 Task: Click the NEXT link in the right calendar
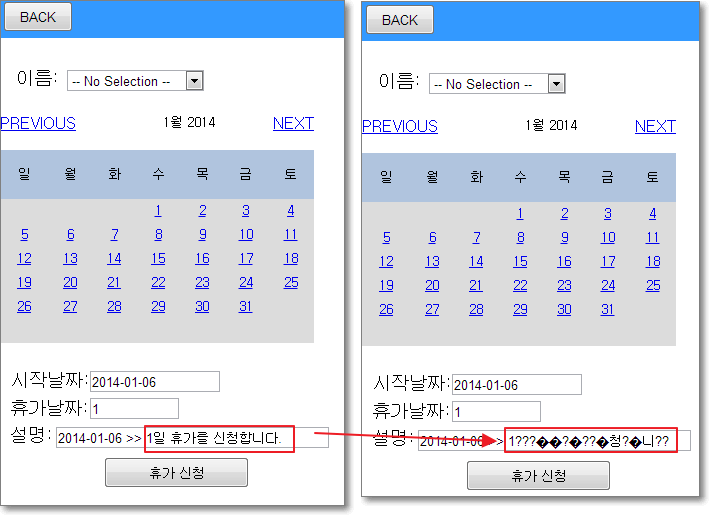coord(655,126)
